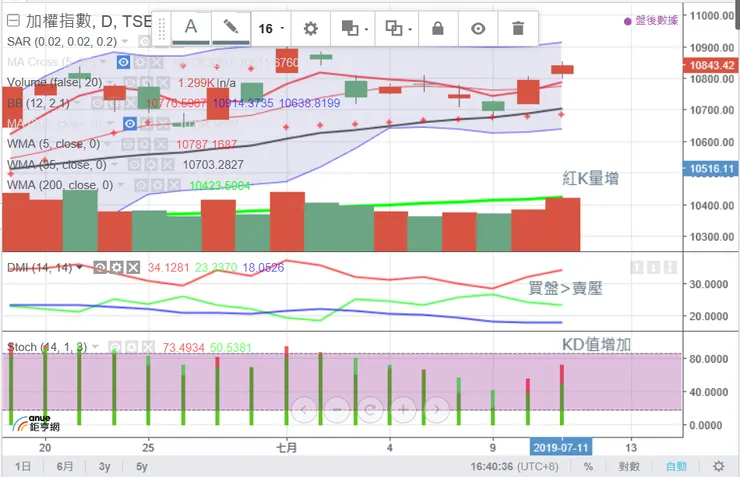This screenshot has height=477, width=740.
Task: Toggle lock on the selected drawing
Action: (x=438, y=29)
